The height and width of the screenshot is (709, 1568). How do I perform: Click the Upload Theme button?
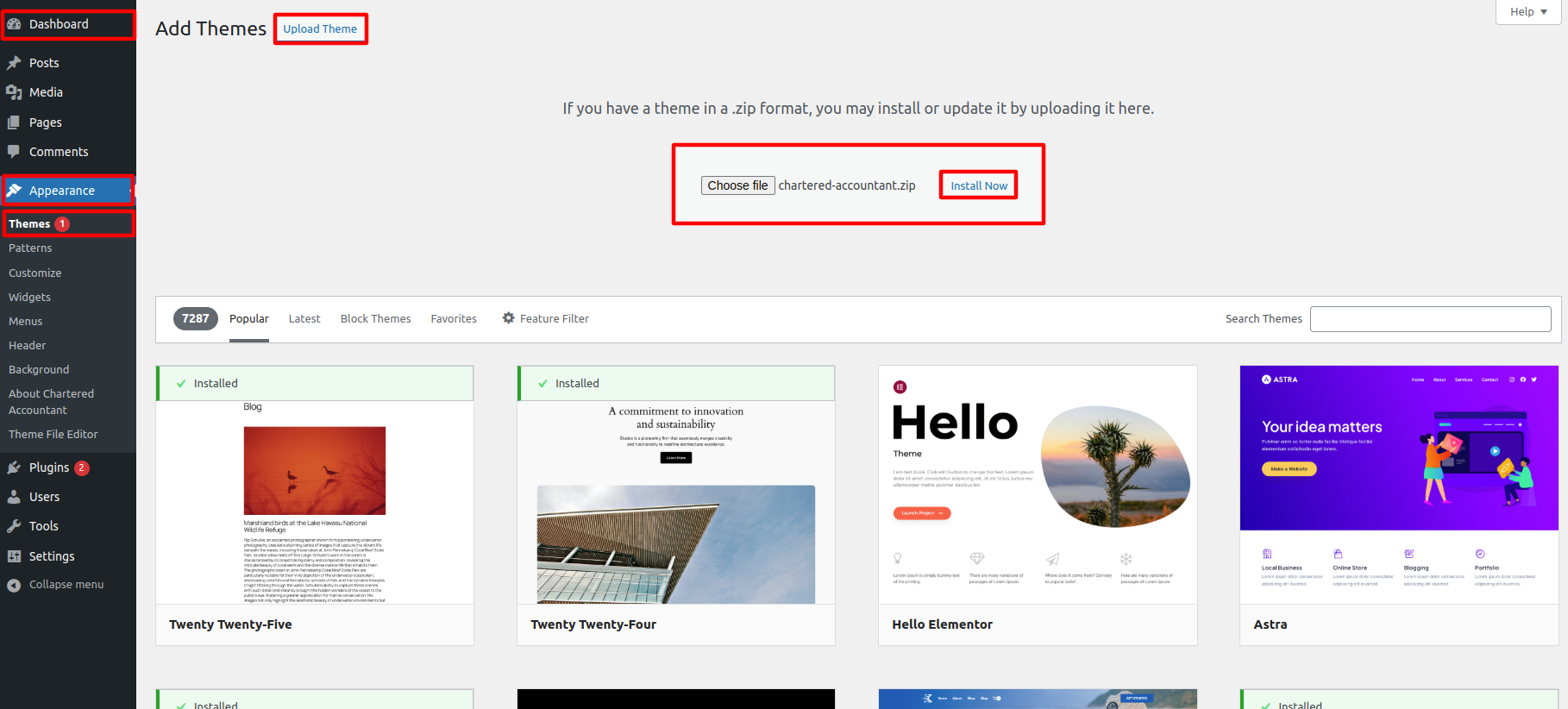[320, 28]
